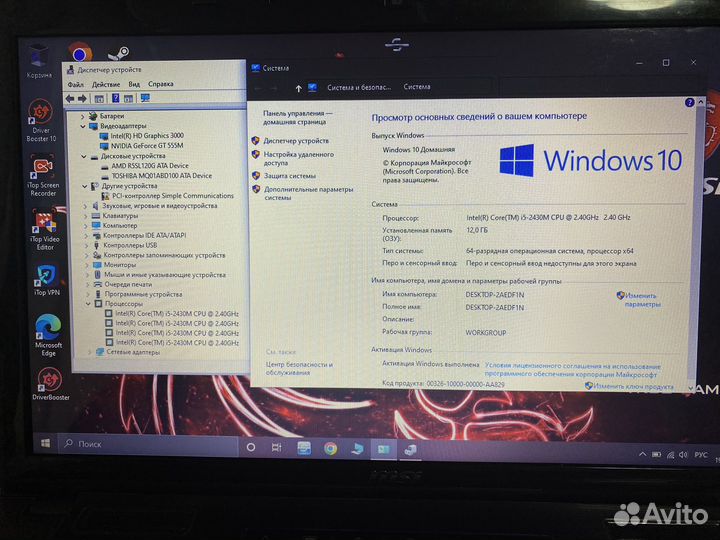Viewport: 720px width, 540px height.
Task: Expand the Контроллеры USB node
Action: click(86, 246)
